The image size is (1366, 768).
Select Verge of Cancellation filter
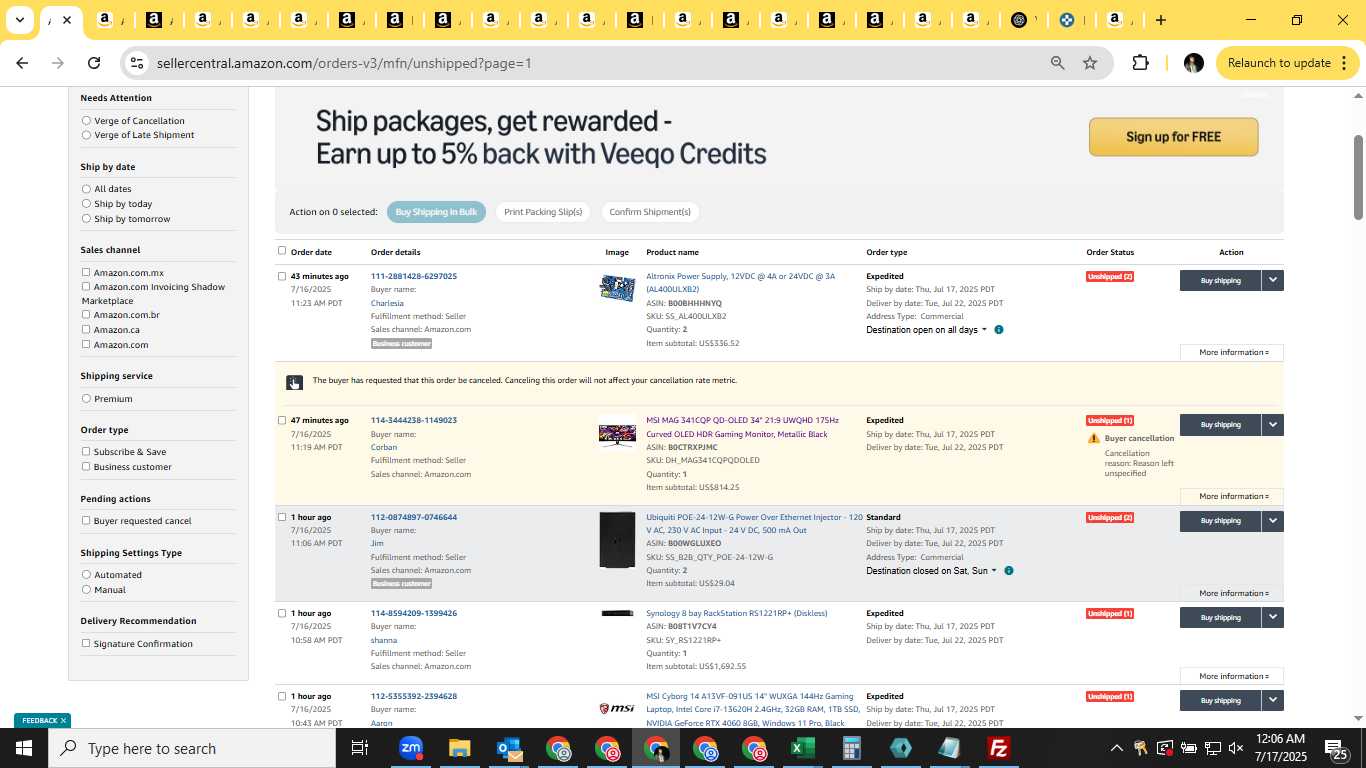pos(86,121)
